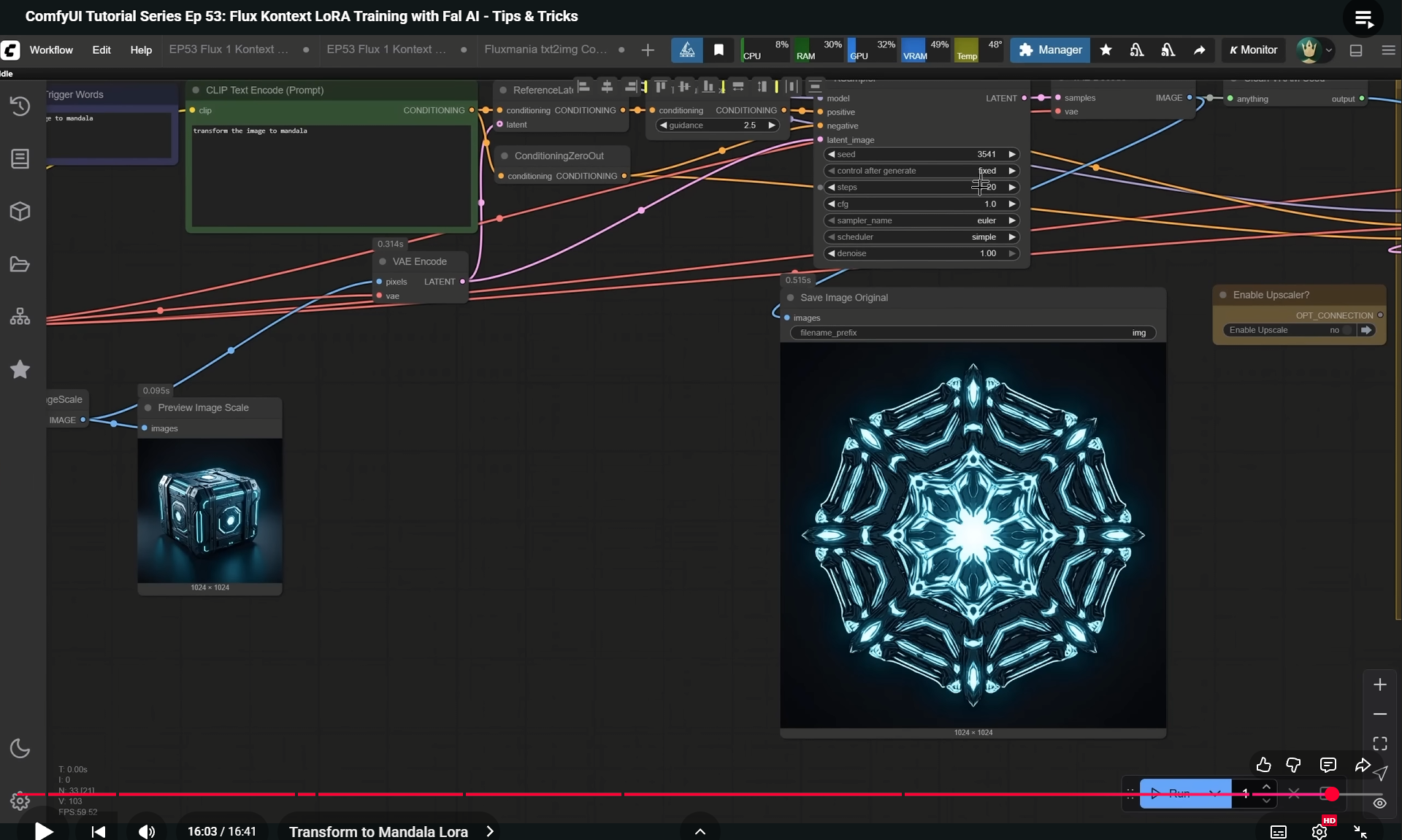Click the video progress bar scrubber
The width and height of the screenshot is (1402, 840).
coord(1331,794)
